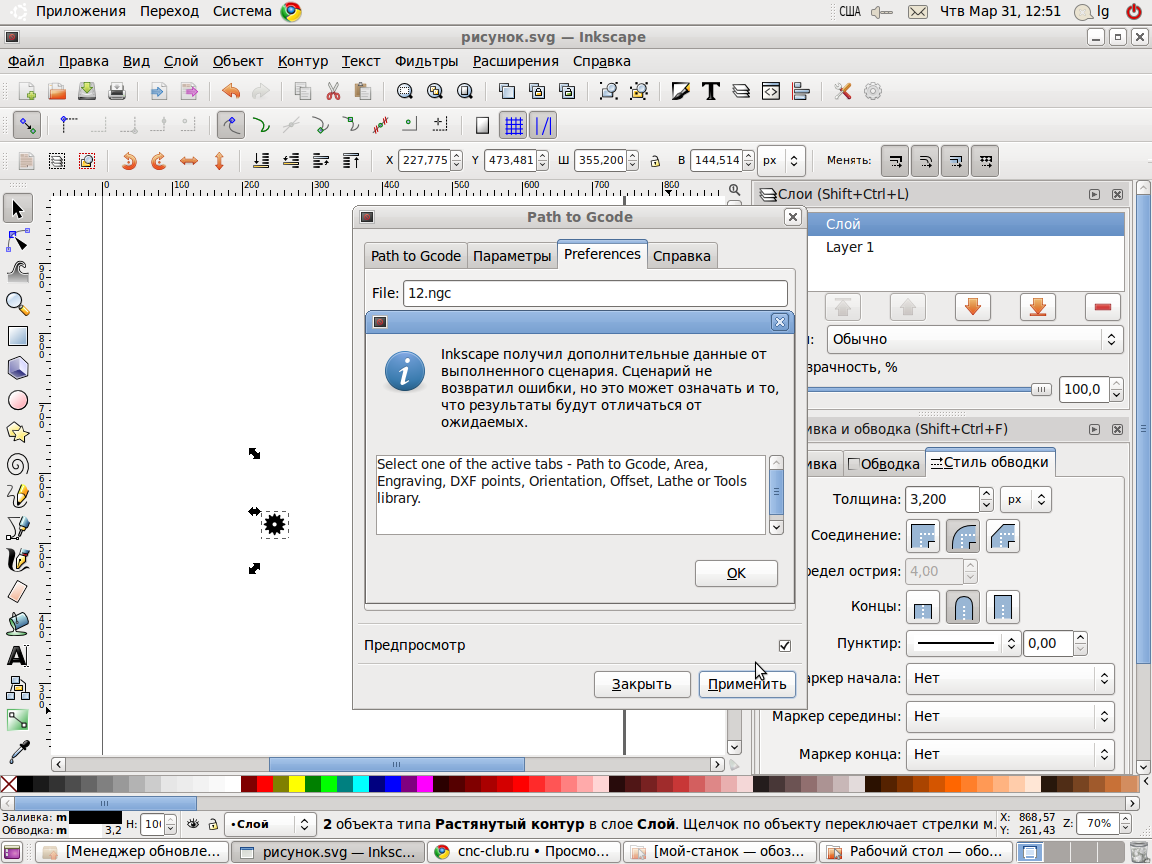Click the Cut scissors icon
This screenshot has height=864, width=1152.
333,91
